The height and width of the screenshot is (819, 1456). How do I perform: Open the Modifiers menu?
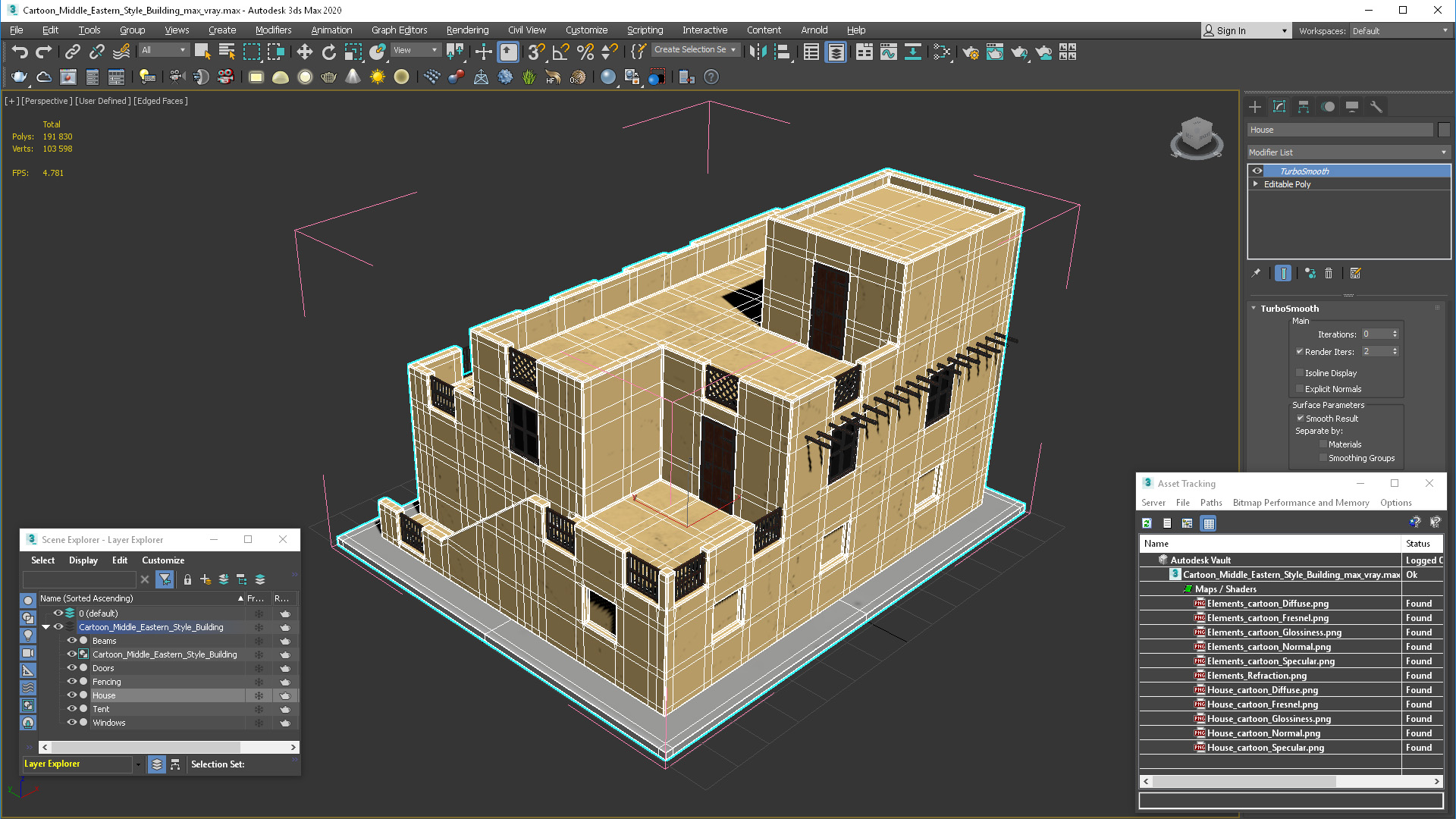click(x=273, y=30)
